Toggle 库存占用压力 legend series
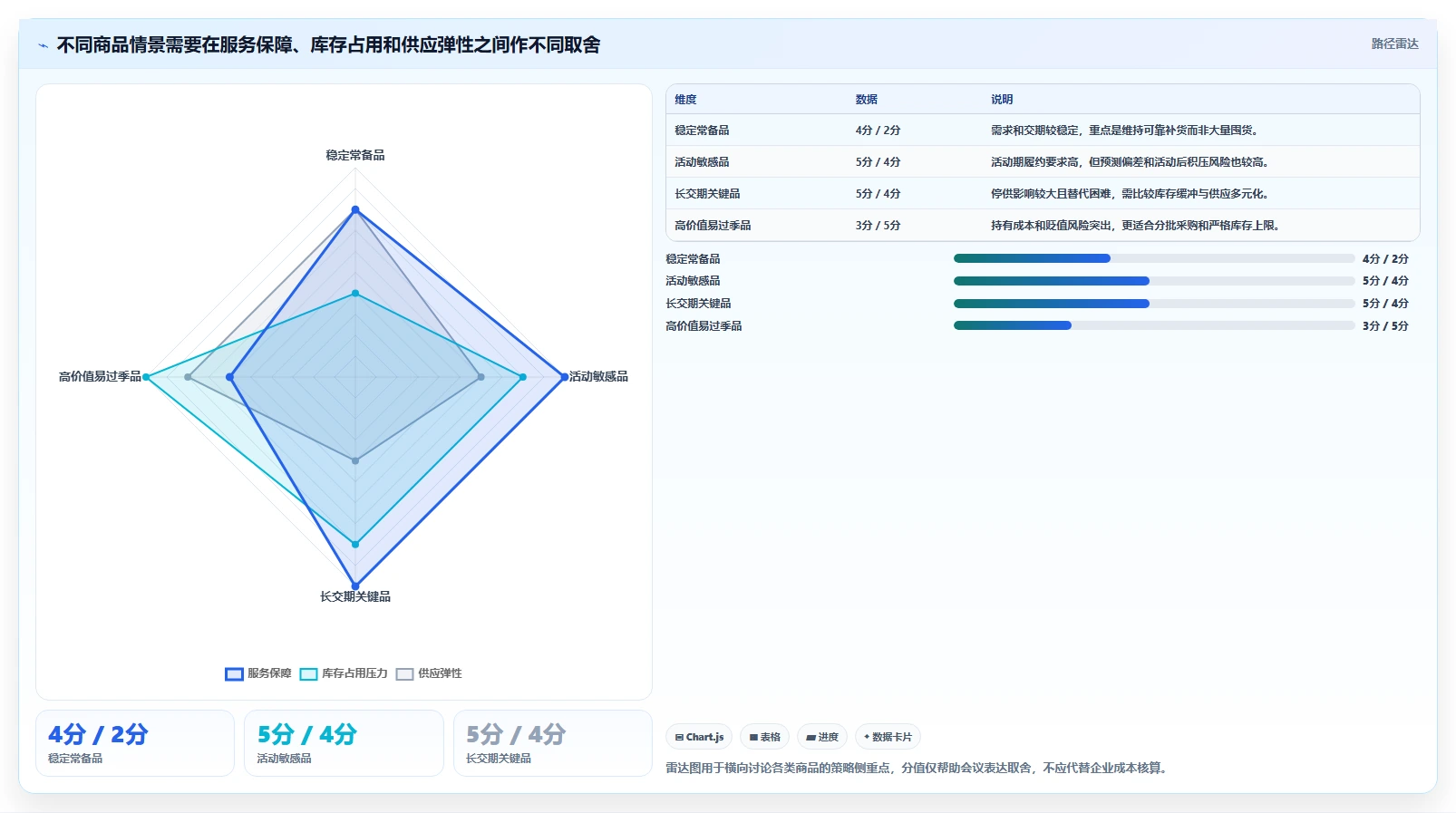The height and width of the screenshot is (813, 1456). coord(344,673)
